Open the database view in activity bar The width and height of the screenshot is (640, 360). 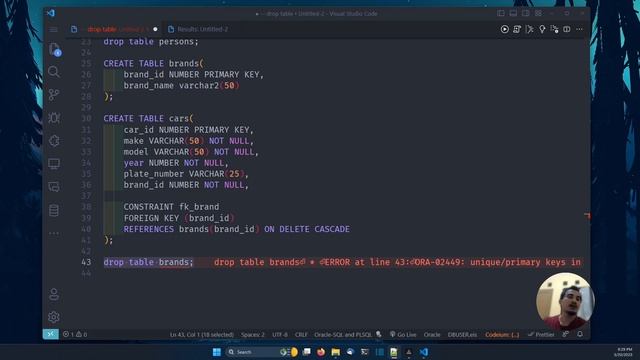pyautogui.click(x=54, y=210)
